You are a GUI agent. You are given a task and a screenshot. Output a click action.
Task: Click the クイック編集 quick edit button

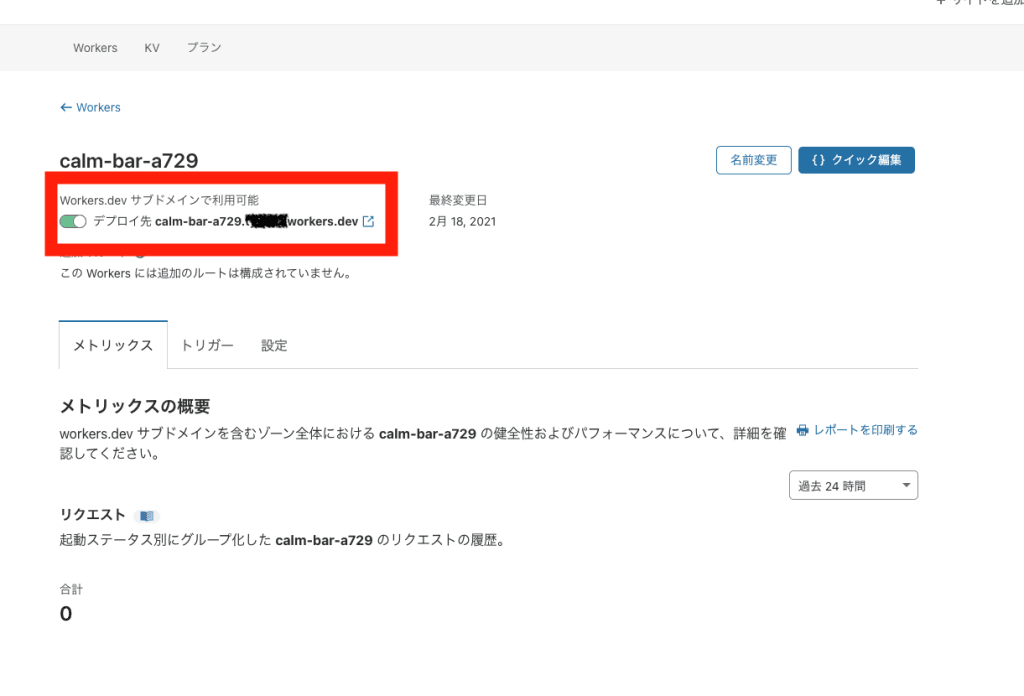(x=856, y=160)
